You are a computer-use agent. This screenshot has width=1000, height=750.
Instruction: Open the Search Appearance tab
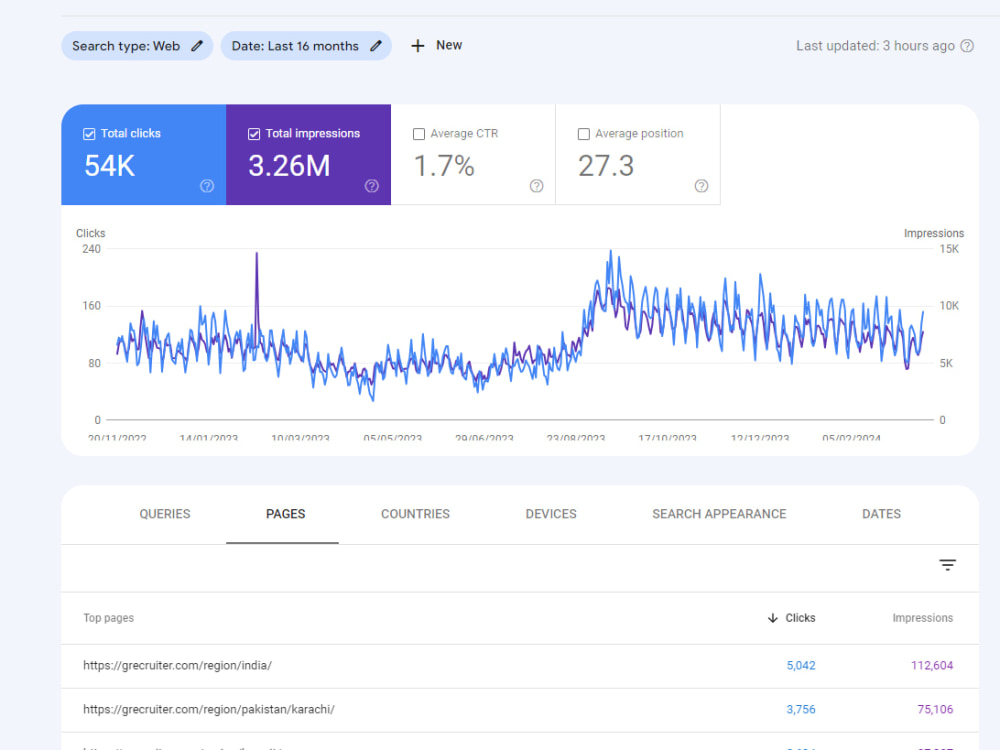pos(719,514)
